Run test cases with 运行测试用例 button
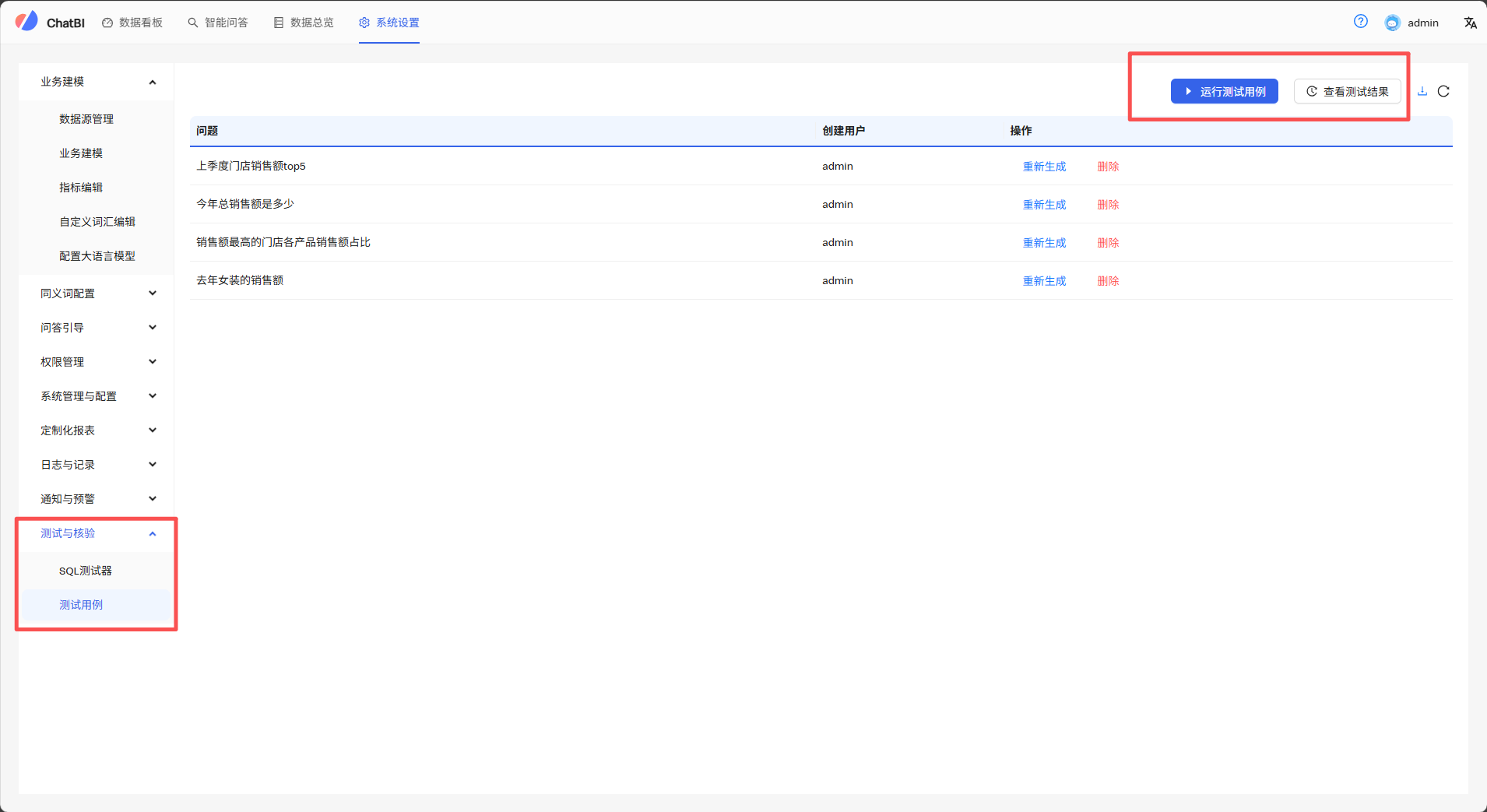1487x812 pixels. click(1224, 91)
